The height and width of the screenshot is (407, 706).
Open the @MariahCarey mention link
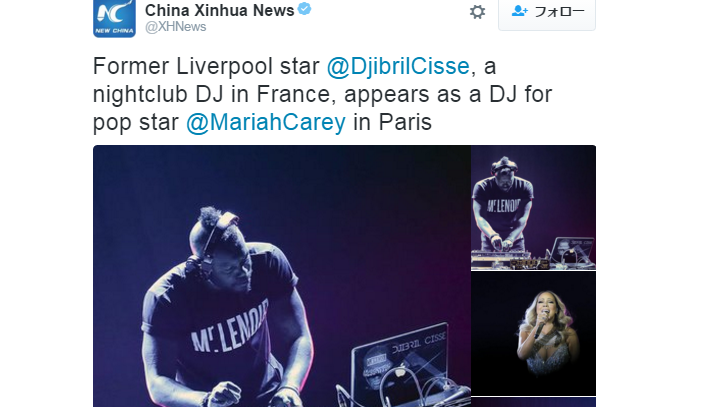click(266, 122)
